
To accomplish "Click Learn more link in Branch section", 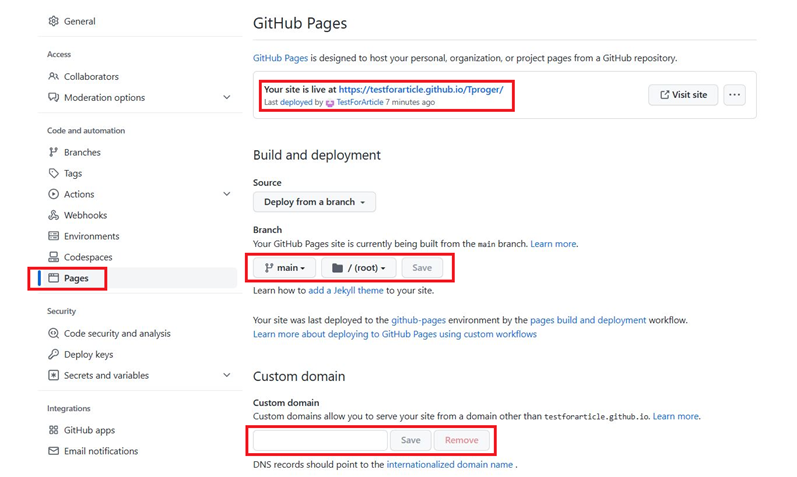I will [x=553, y=244].
